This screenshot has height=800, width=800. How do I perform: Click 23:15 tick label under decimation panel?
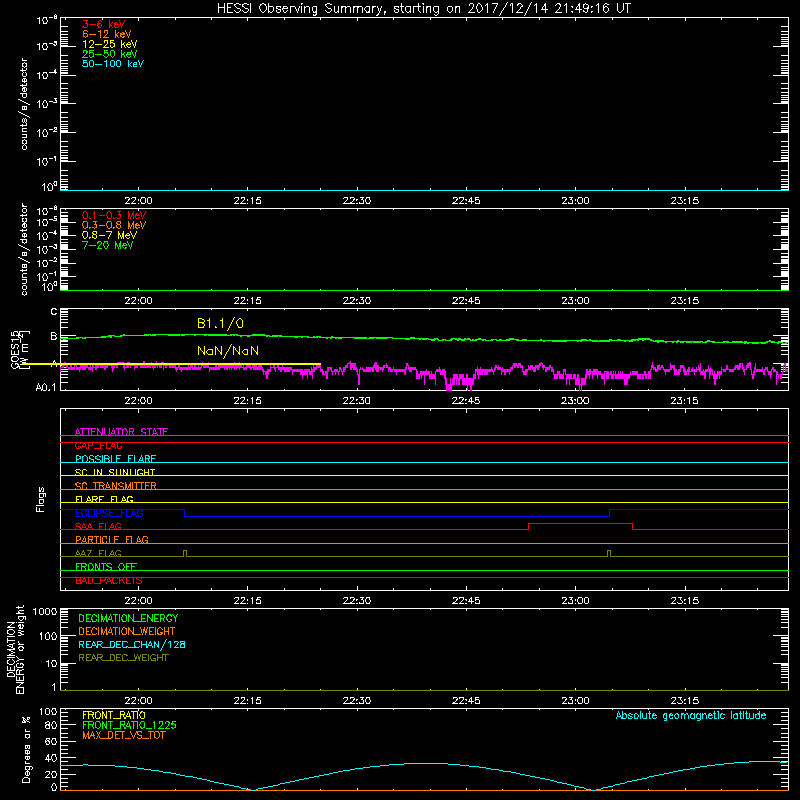pyautogui.click(x=684, y=701)
